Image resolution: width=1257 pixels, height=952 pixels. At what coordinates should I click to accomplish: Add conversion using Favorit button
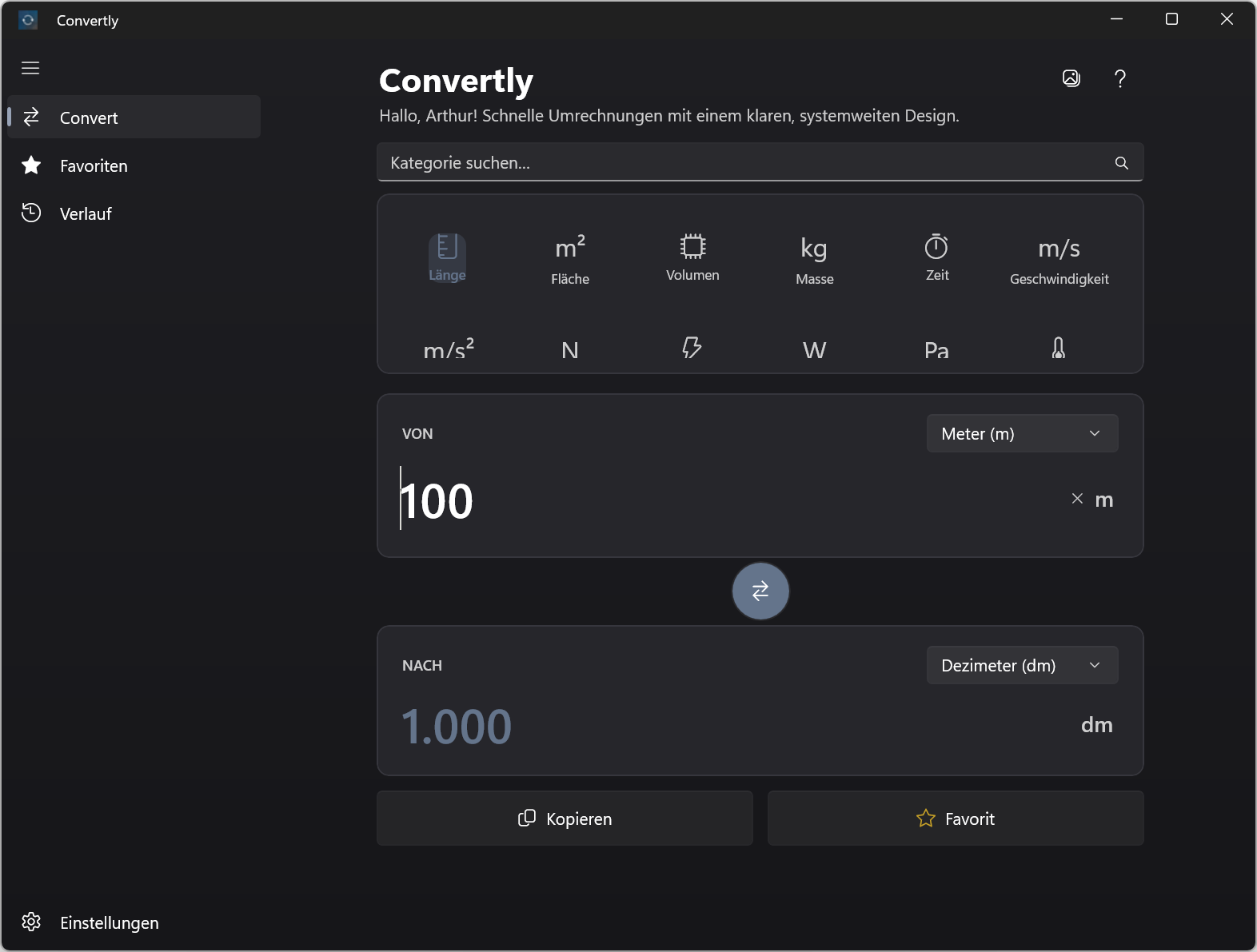pos(956,819)
